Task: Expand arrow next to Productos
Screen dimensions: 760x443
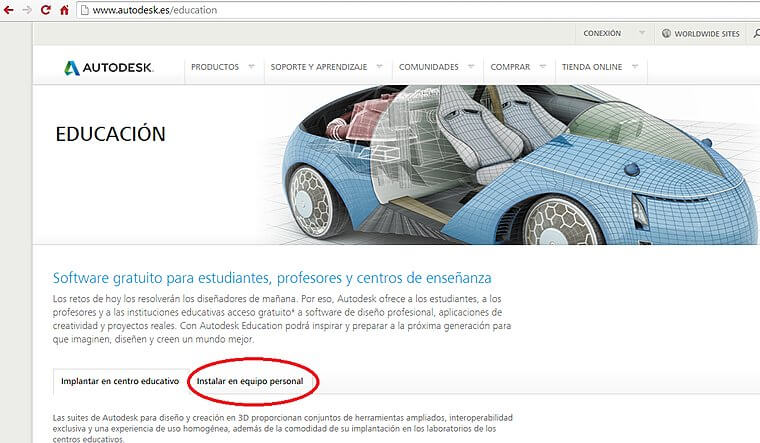Action: [251, 66]
